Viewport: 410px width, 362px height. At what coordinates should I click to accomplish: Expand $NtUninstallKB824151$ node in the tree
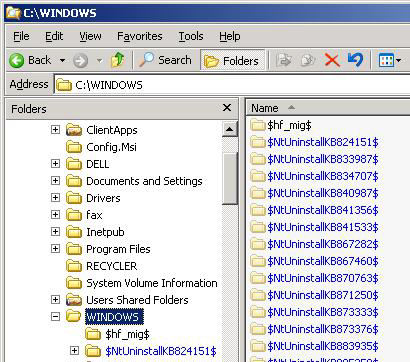tap(74, 350)
